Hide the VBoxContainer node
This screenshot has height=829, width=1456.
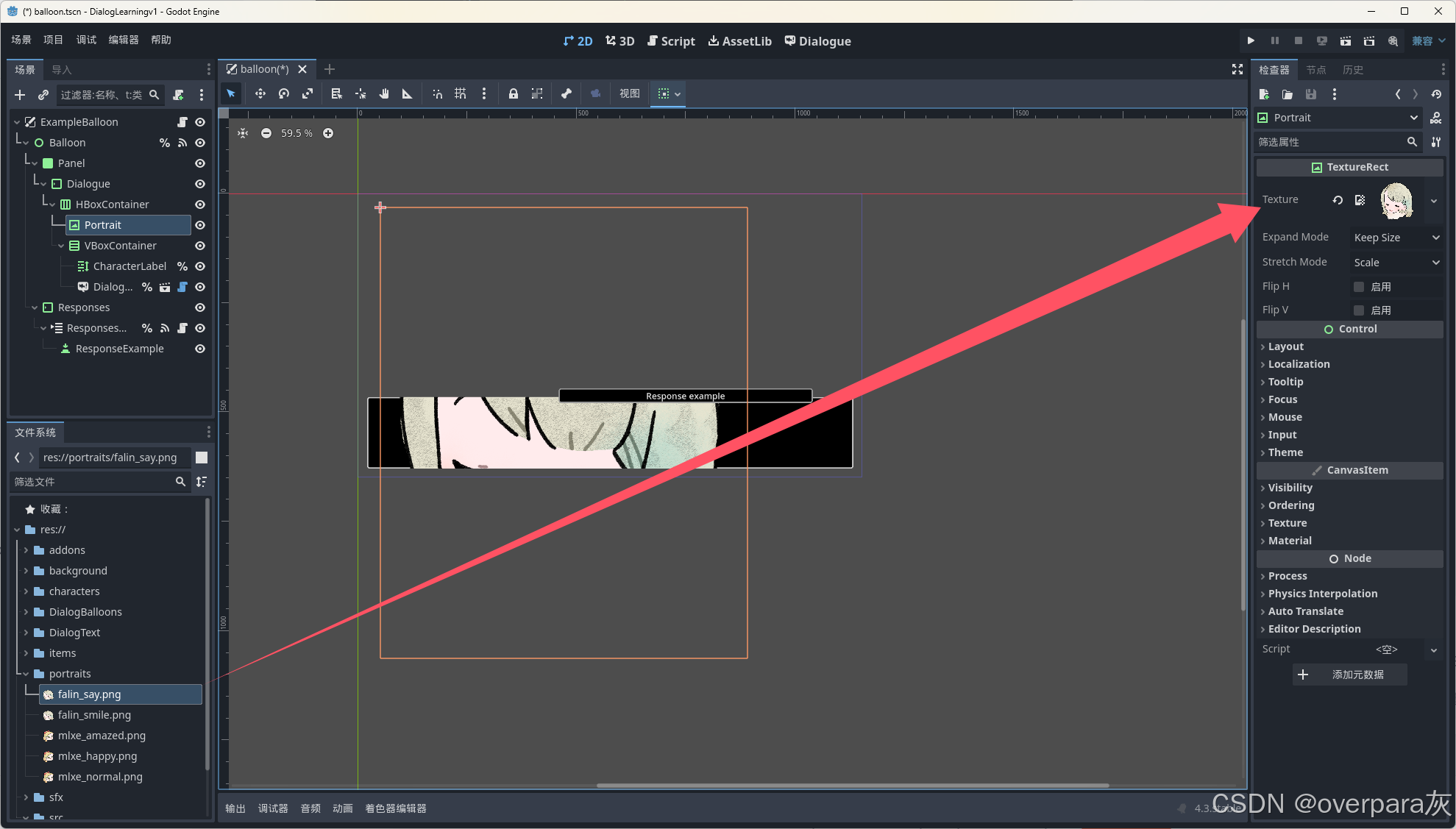200,246
